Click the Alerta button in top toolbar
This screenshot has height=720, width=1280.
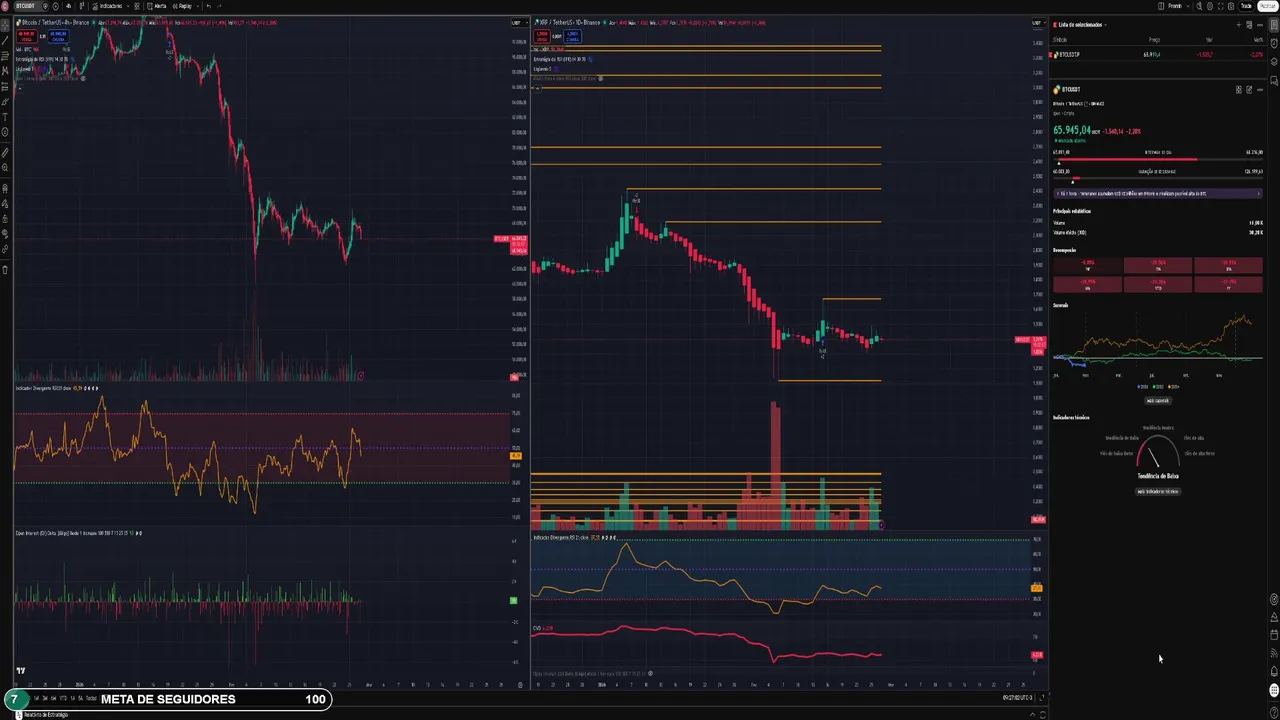pyautogui.click(x=157, y=6)
